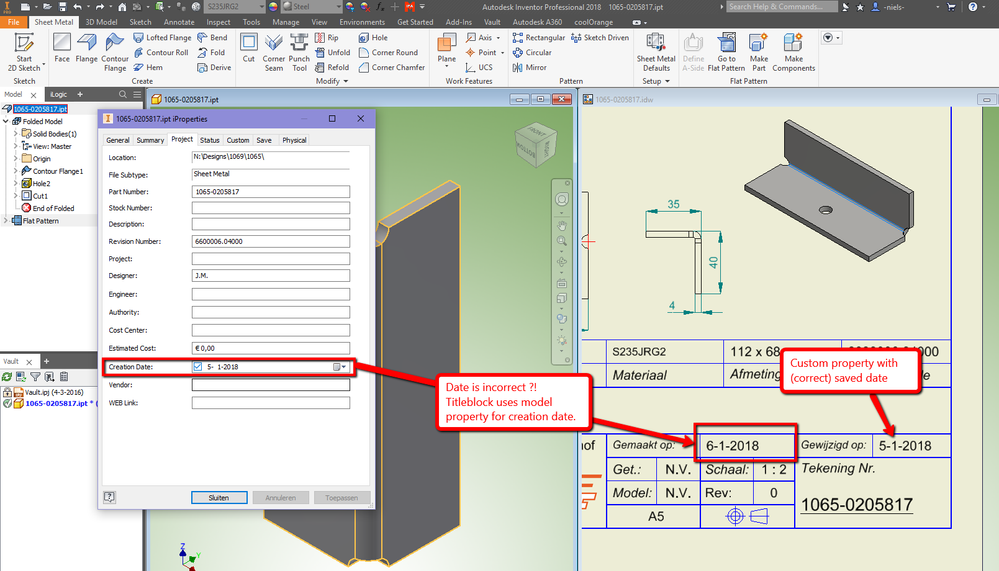Select 1065-0205817.ipt in the Vault panel
This screenshot has height=571, width=999.
click(x=56, y=403)
